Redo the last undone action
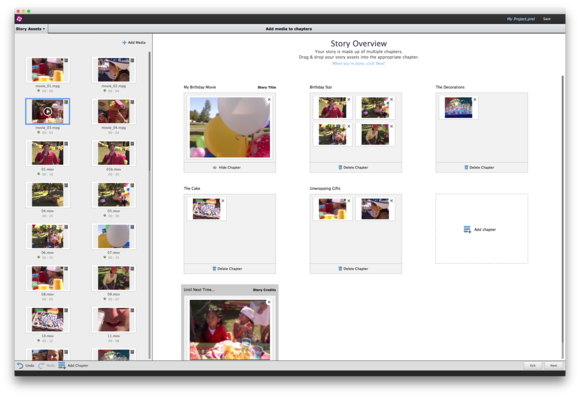Viewport: 580px width, 397px height. coord(47,366)
